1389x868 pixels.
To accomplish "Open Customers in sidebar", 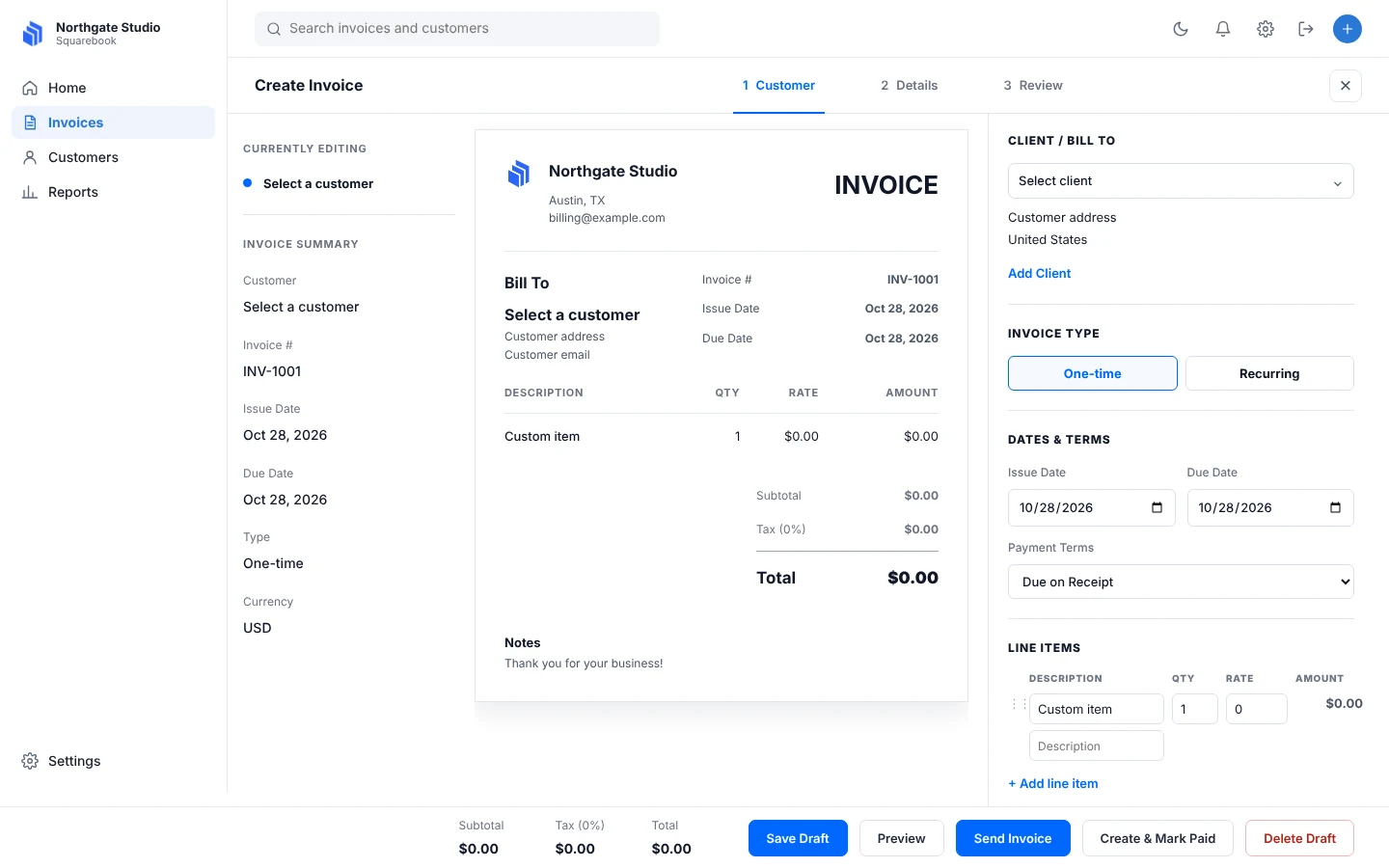I will [113, 157].
